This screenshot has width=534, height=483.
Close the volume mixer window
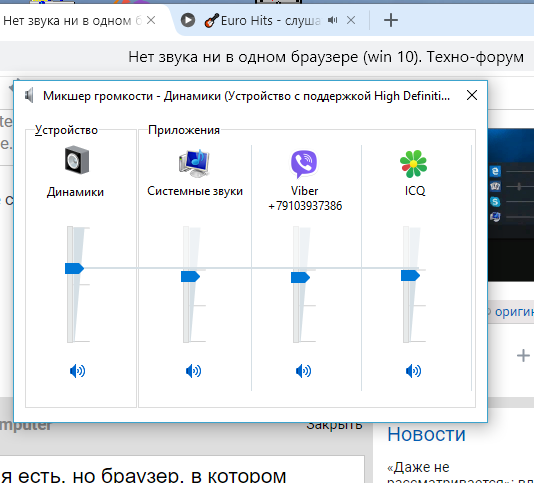pos(472,95)
